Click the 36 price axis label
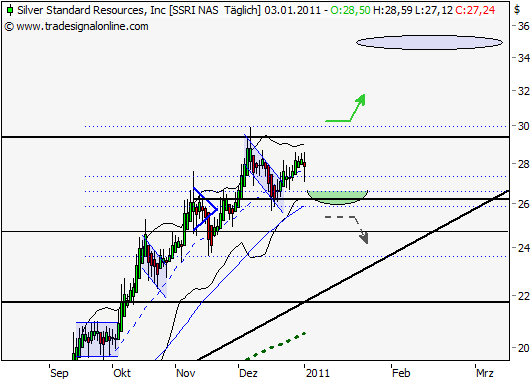 [x=524, y=26]
